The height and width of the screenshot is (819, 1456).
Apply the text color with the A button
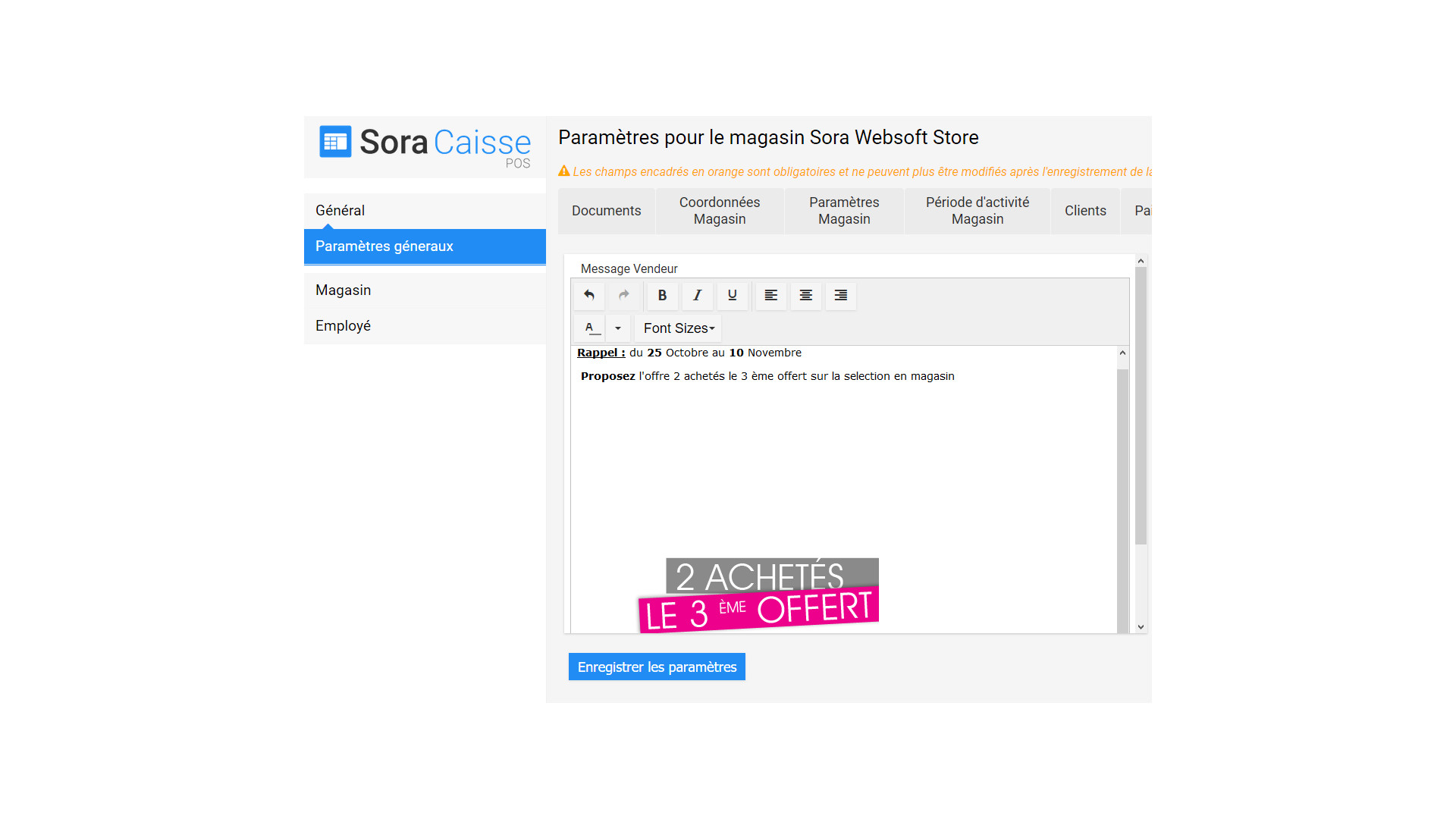click(590, 328)
